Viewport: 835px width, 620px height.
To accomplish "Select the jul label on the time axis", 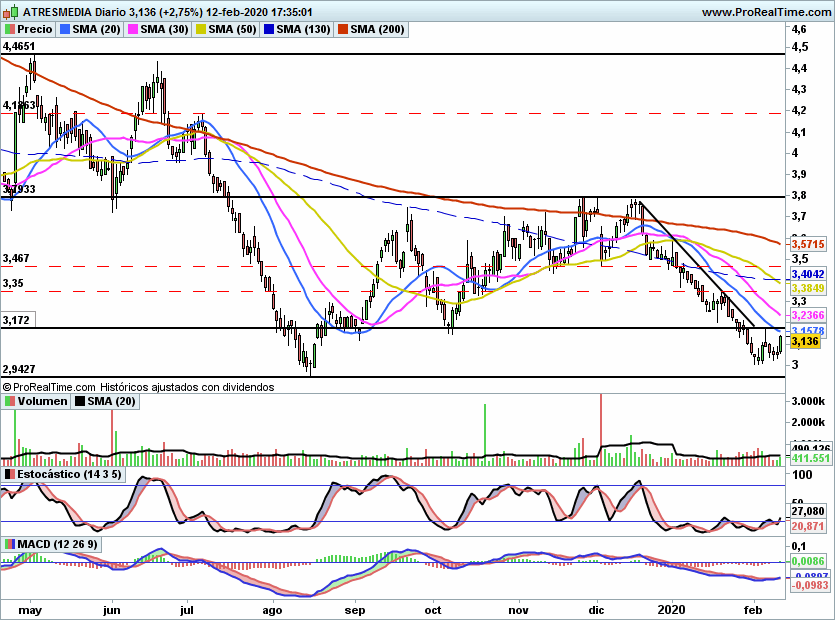I will [186, 610].
